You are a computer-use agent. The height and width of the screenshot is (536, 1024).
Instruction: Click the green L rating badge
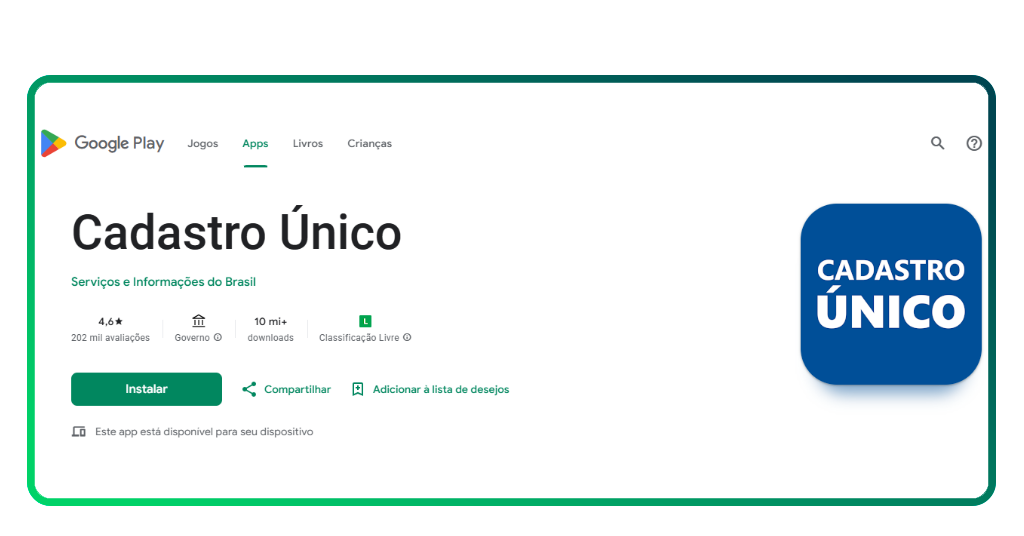coord(365,321)
